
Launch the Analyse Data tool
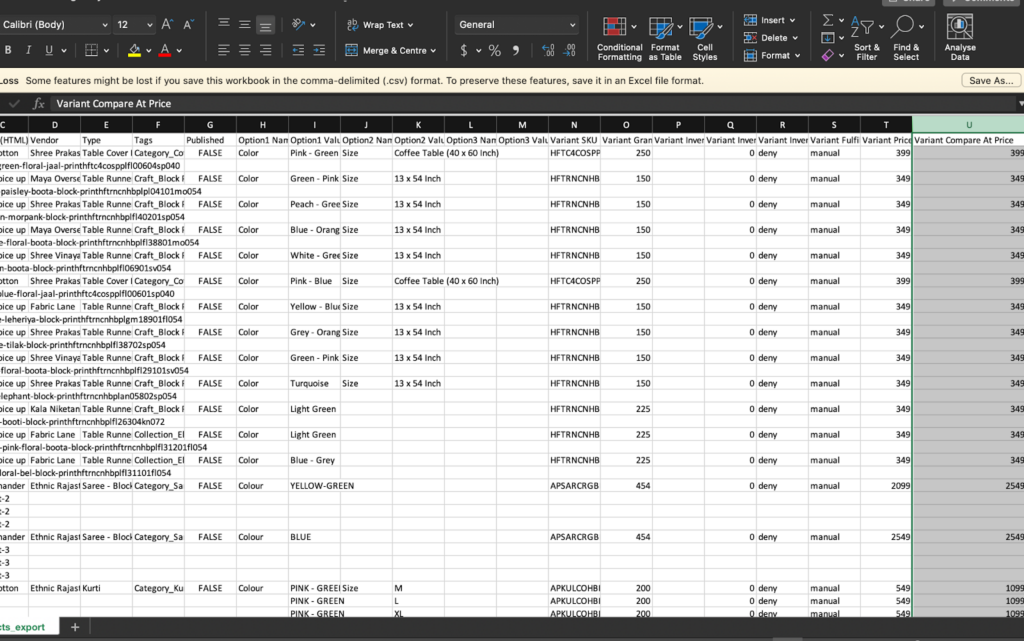(960, 39)
